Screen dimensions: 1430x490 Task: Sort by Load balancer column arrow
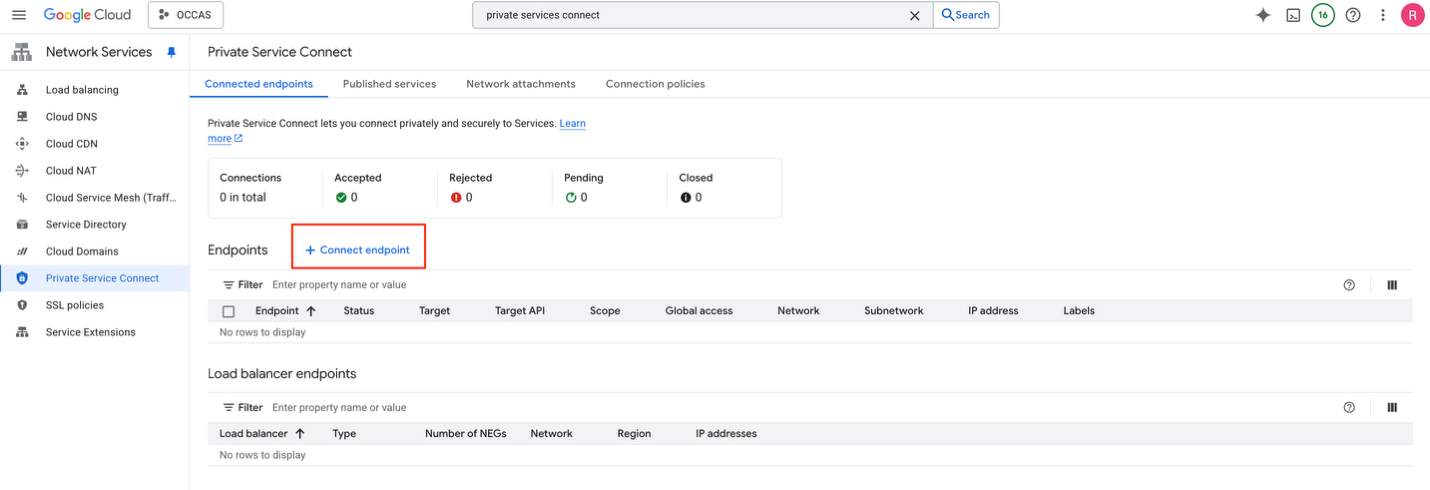[300, 434]
